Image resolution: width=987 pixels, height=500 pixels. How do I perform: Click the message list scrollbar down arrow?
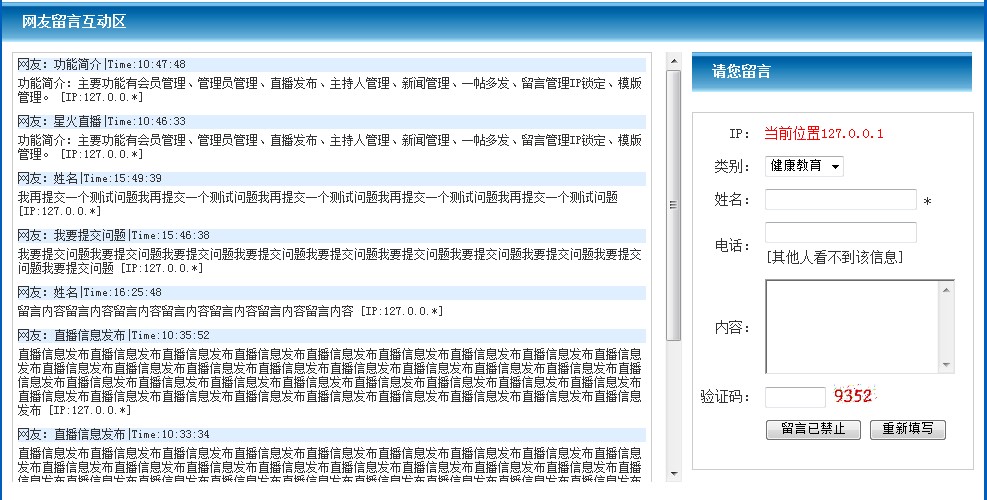pyautogui.click(x=673, y=473)
